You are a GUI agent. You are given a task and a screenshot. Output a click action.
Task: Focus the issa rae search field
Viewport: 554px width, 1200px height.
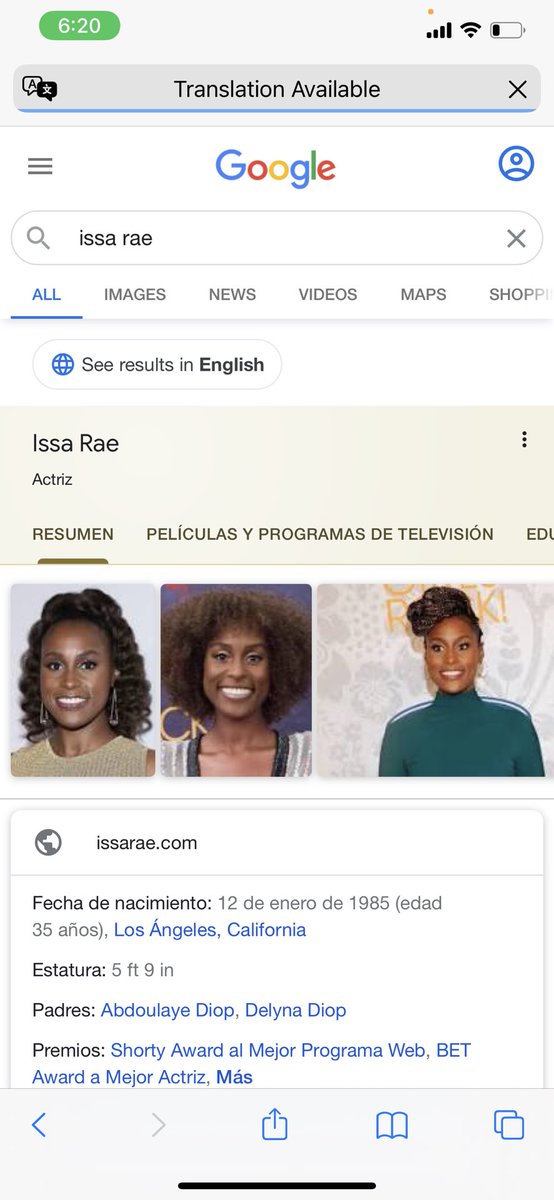(277, 238)
